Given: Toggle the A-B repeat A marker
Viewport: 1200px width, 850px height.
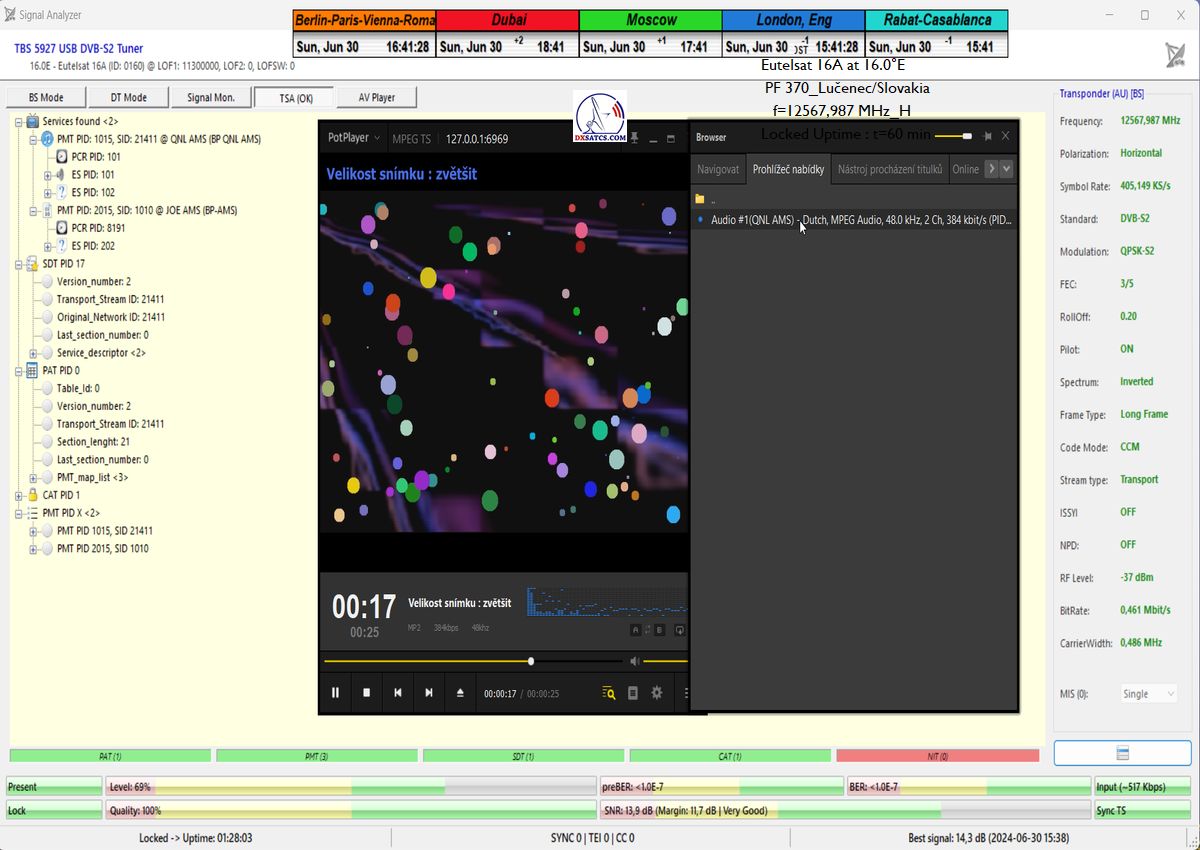Looking at the screenshot, I should [x=635, y=630].
